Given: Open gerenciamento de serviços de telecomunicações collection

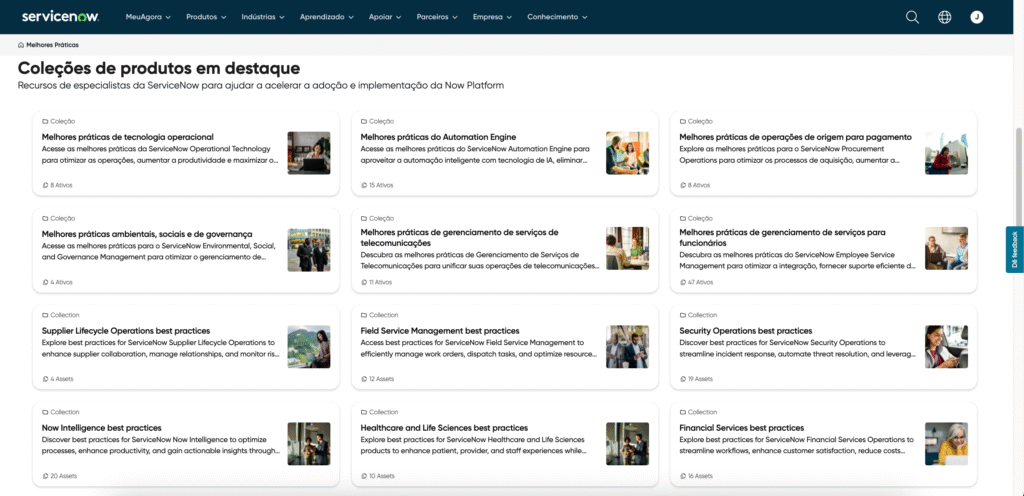Looking at the screenshot, I should click(x=459, y=237).
